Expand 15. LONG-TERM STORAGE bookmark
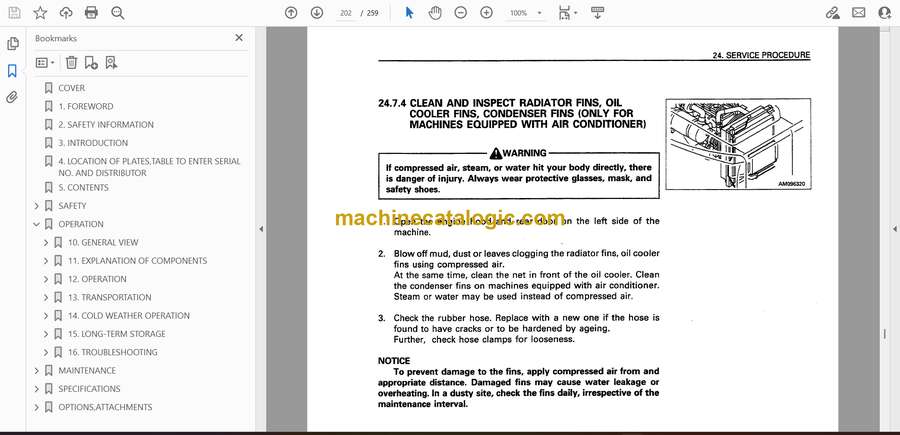 pyautogui.click(x=46, y=334)
